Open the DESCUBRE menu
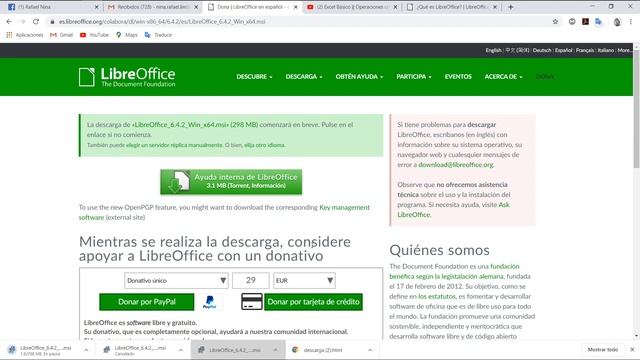 click(254, 77)
